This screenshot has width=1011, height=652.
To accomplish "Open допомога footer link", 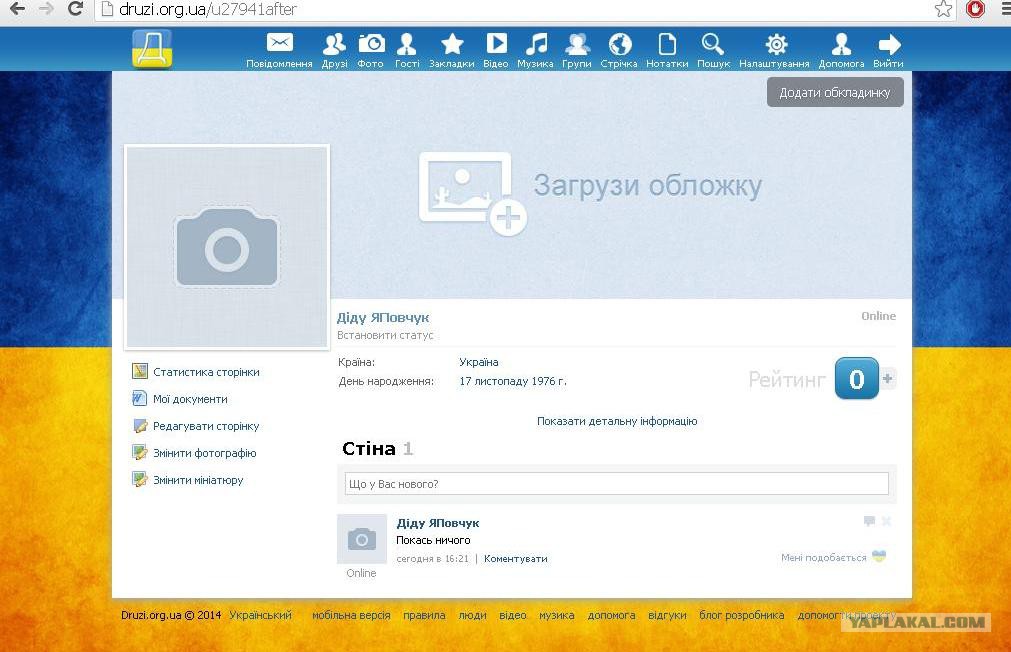I will click(611, 615).
